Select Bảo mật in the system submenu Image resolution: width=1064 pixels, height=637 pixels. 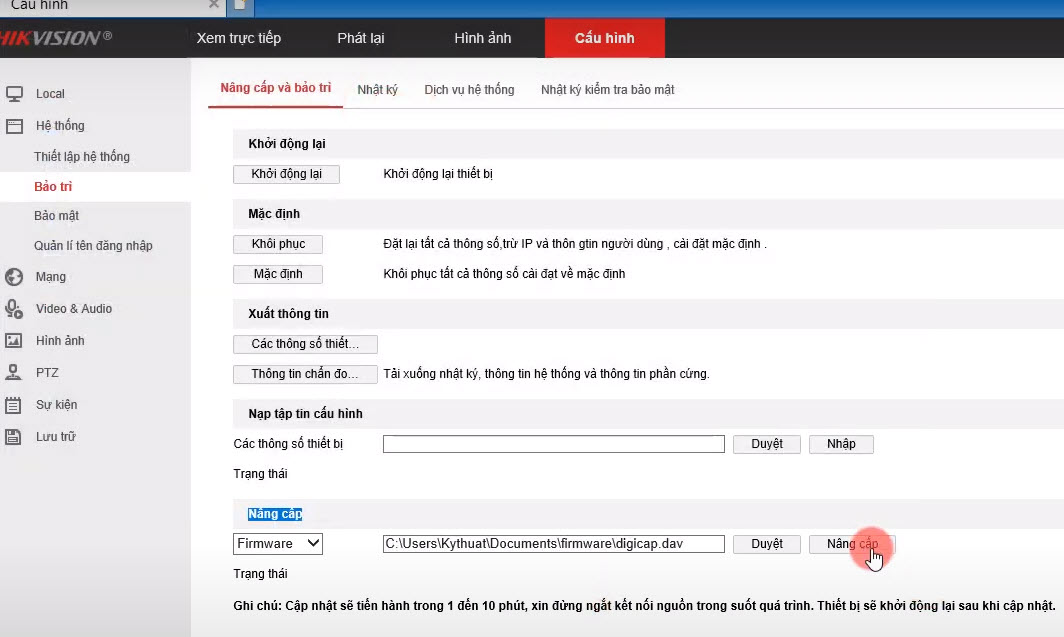click(x=56, y=216)
